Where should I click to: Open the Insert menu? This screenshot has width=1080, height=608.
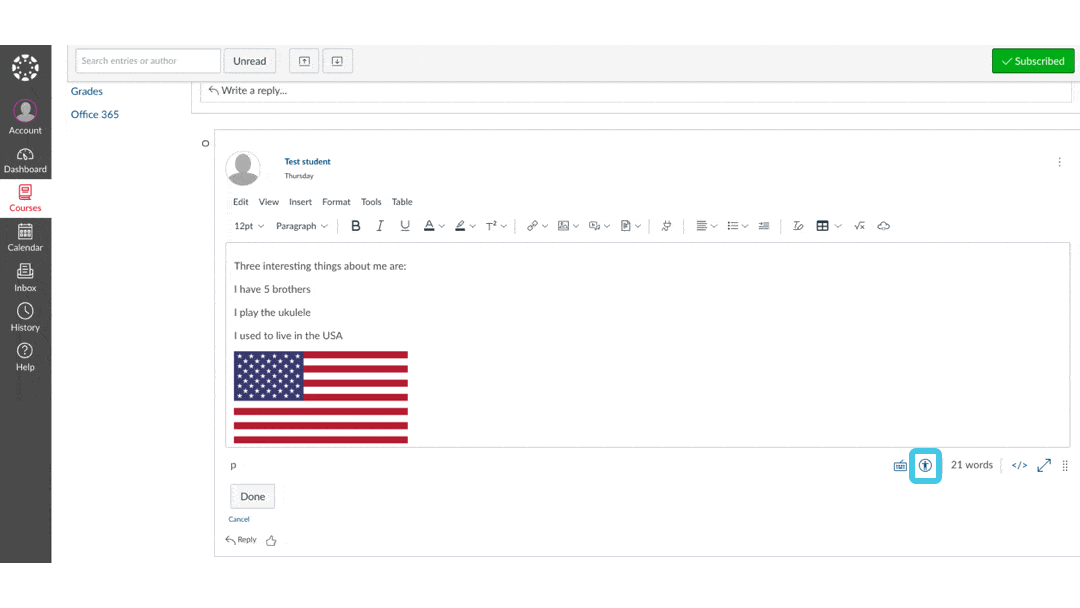click(300, 201)
